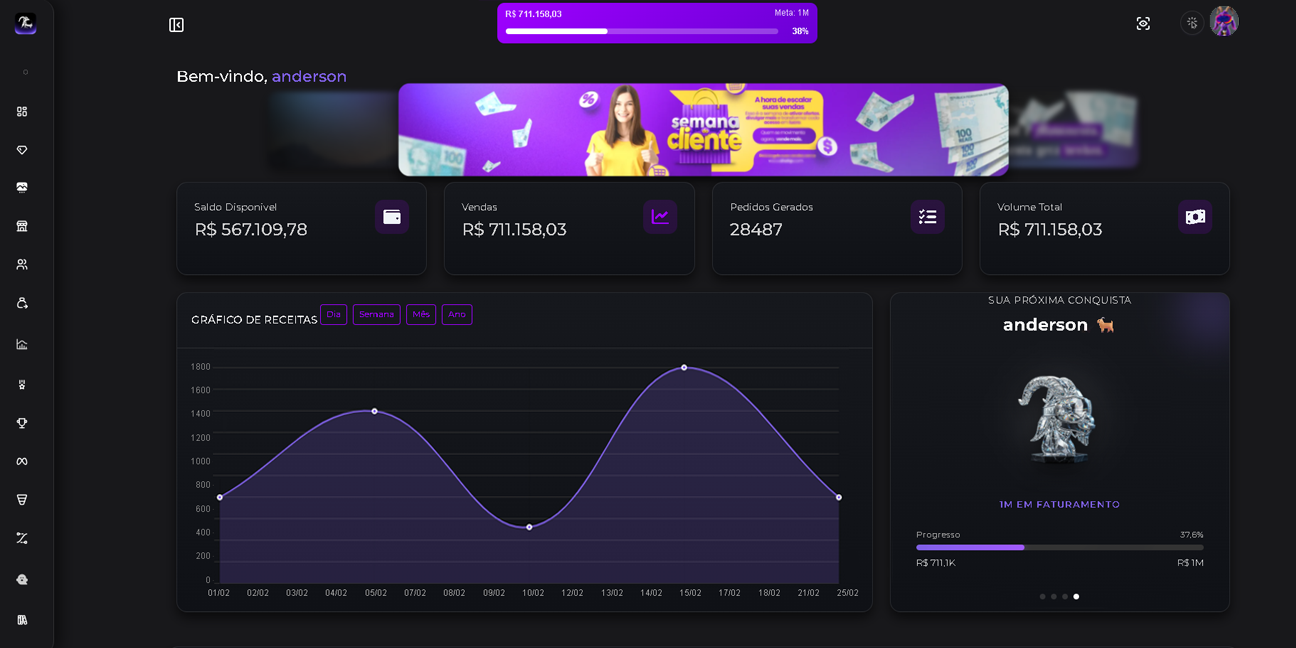Open the funnel icon in sidebar
Screen dimensions: 1296x648
[22, 499]
